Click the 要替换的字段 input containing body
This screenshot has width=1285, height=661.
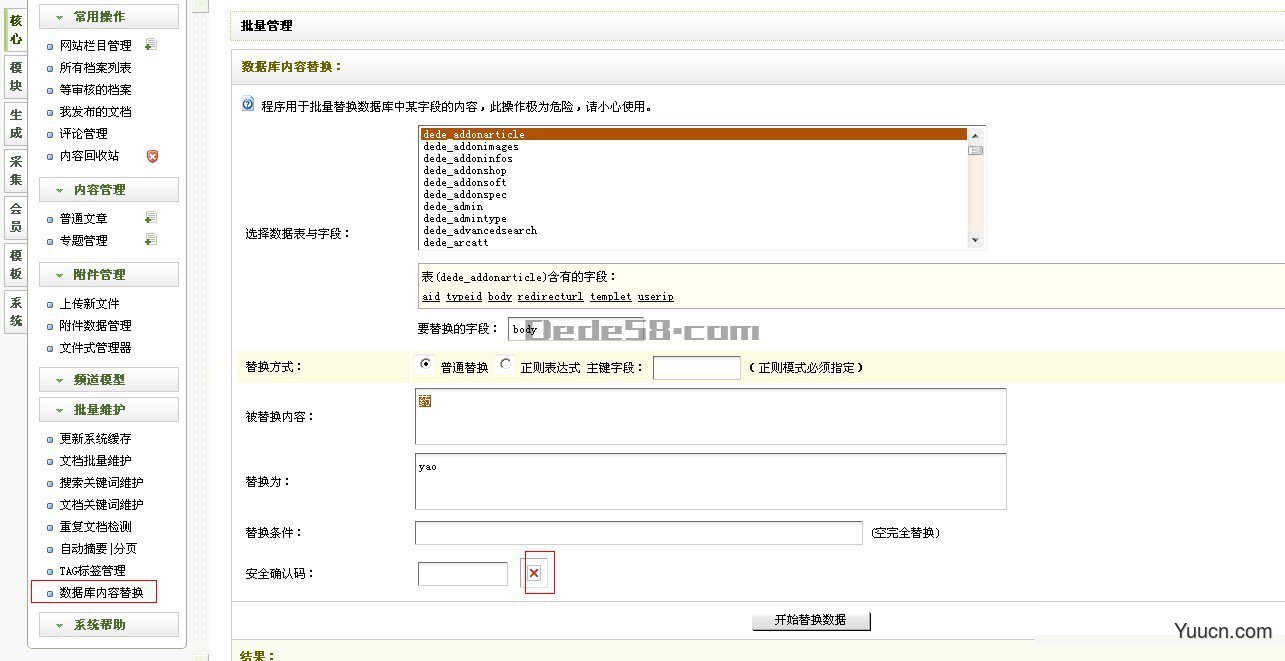click(575, 329)
